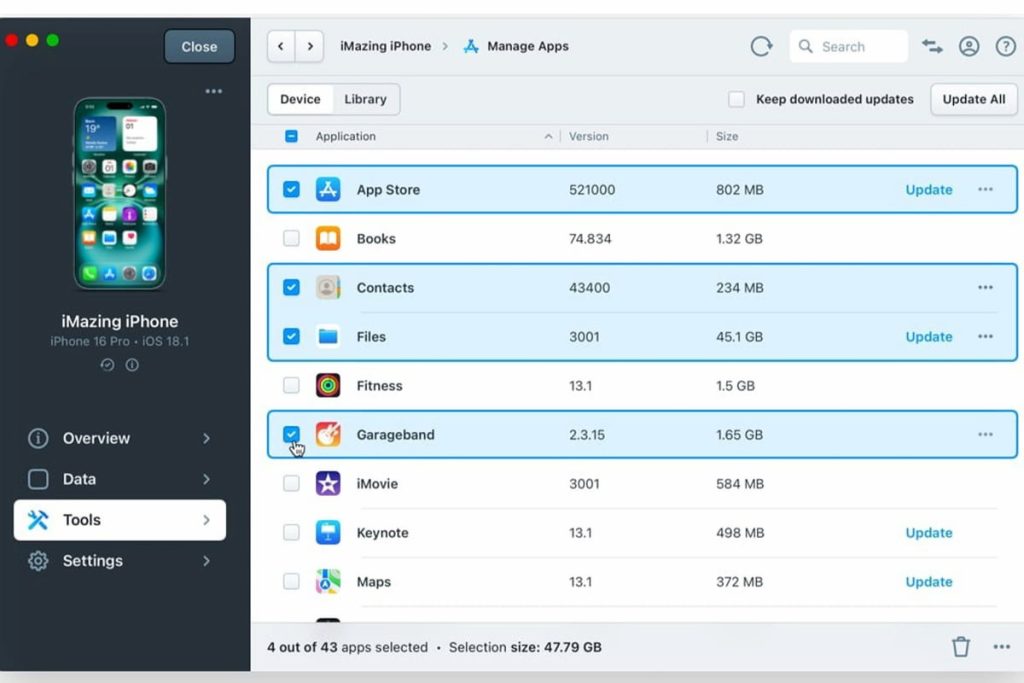1024x683 pixels.
Task: Go forward with the right arrow
Action: click(310, 46)
